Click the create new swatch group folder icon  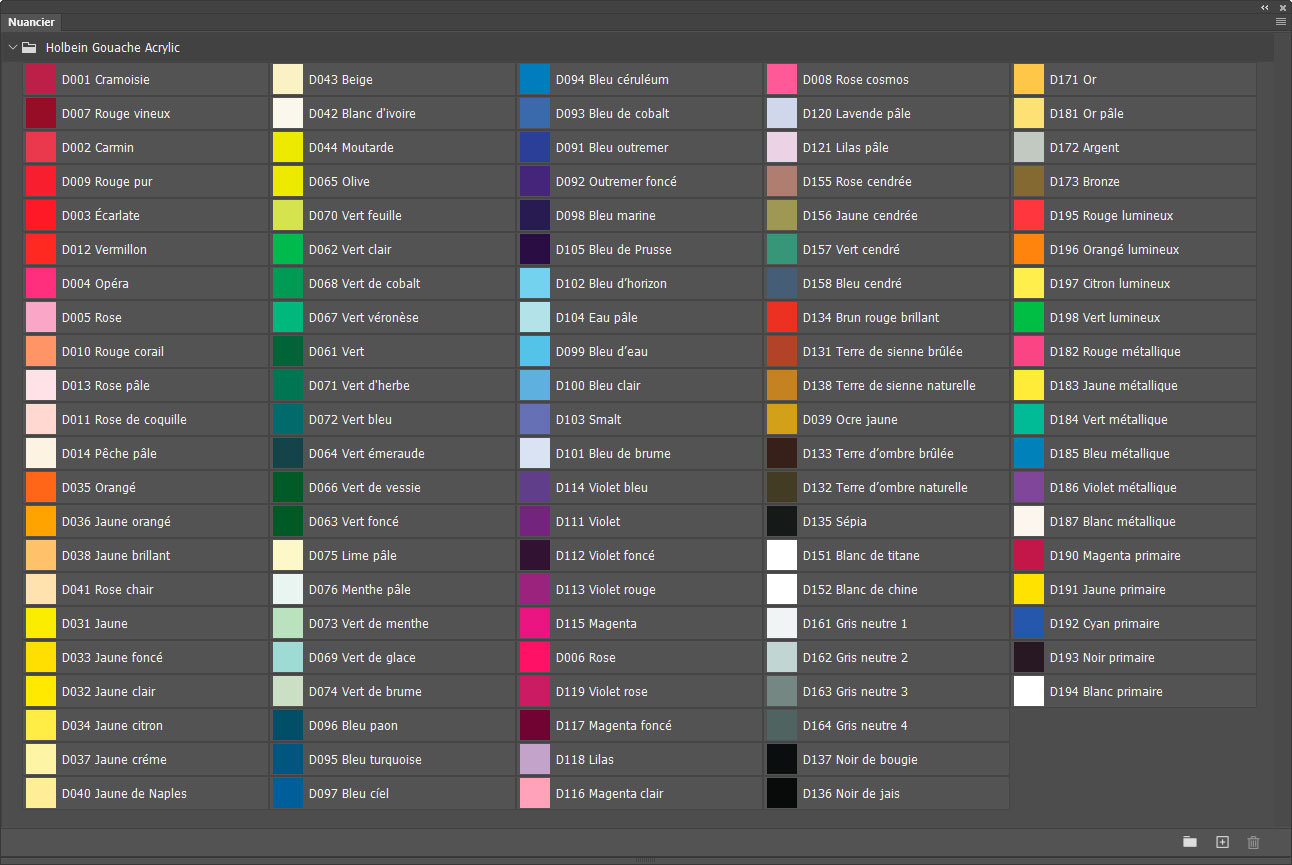(x=1189, y=842)
